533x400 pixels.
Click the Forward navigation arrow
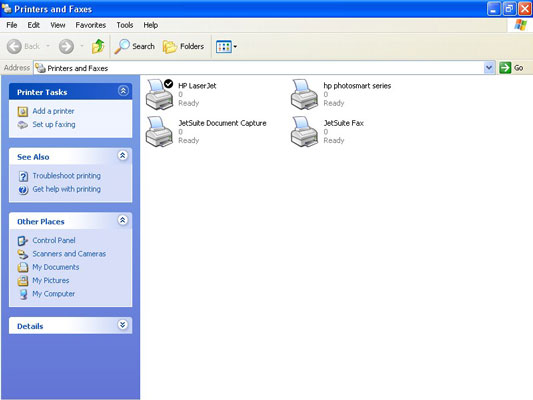66,46
